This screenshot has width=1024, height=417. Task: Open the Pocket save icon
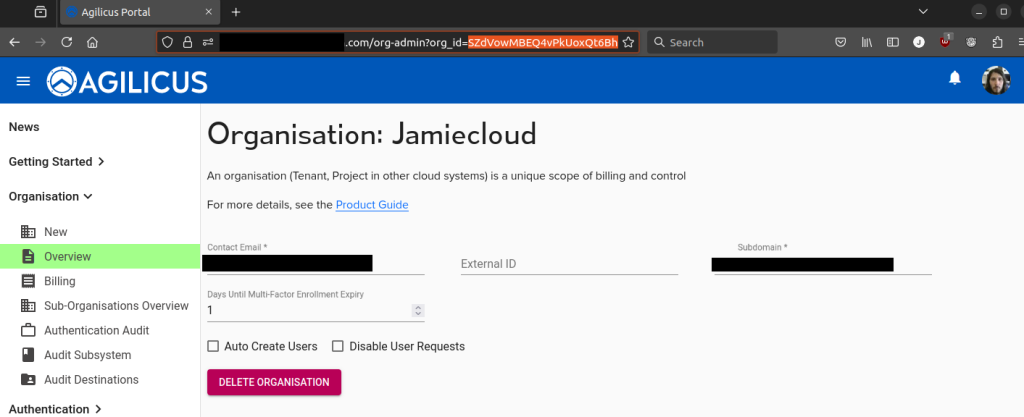(x=841, y=42)
